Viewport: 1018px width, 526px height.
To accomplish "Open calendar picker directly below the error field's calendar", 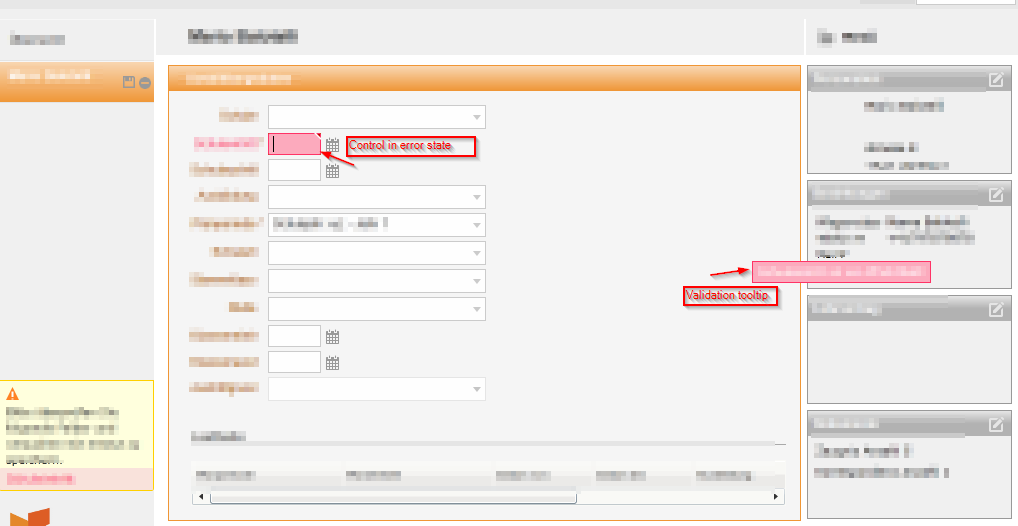I will click(x=332, y=170).
